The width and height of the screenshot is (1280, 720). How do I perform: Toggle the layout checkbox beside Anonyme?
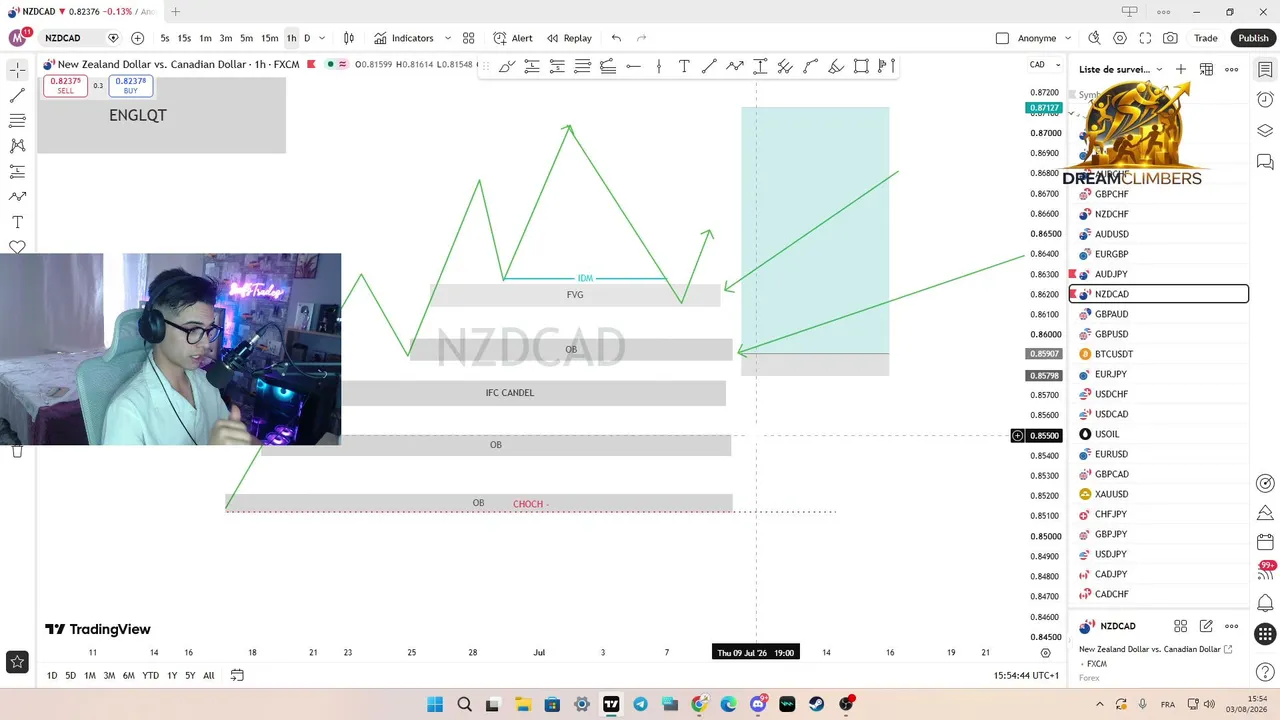(1002, 38)
